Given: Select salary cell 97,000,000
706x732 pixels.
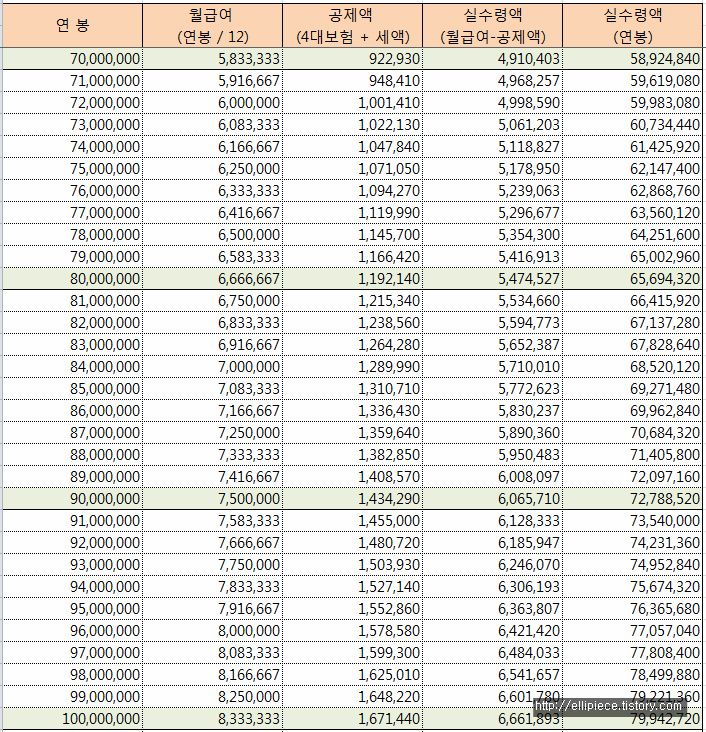Looking at the screenshot, I should click(72, 652).
